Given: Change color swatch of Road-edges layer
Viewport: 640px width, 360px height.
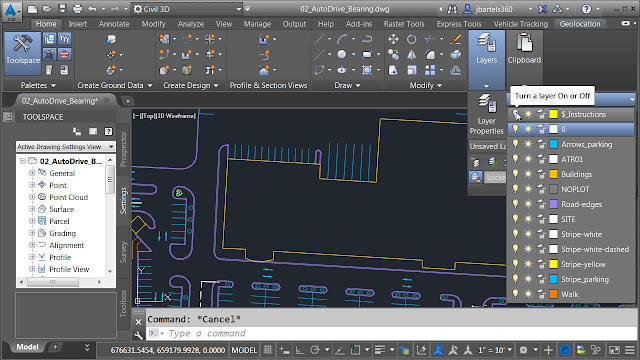Looking at the screenshot, I should point(553,204).
